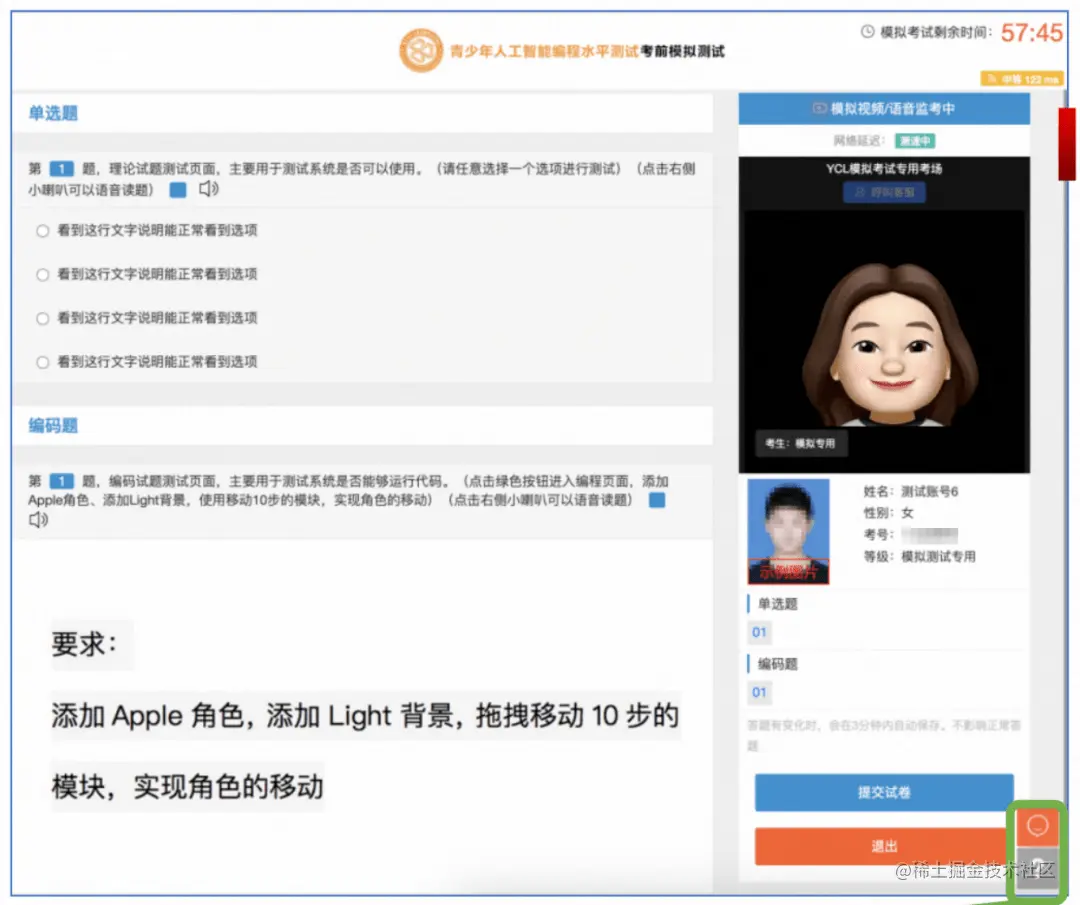Click the 57:45 countdown timer

pos(1031,32)
